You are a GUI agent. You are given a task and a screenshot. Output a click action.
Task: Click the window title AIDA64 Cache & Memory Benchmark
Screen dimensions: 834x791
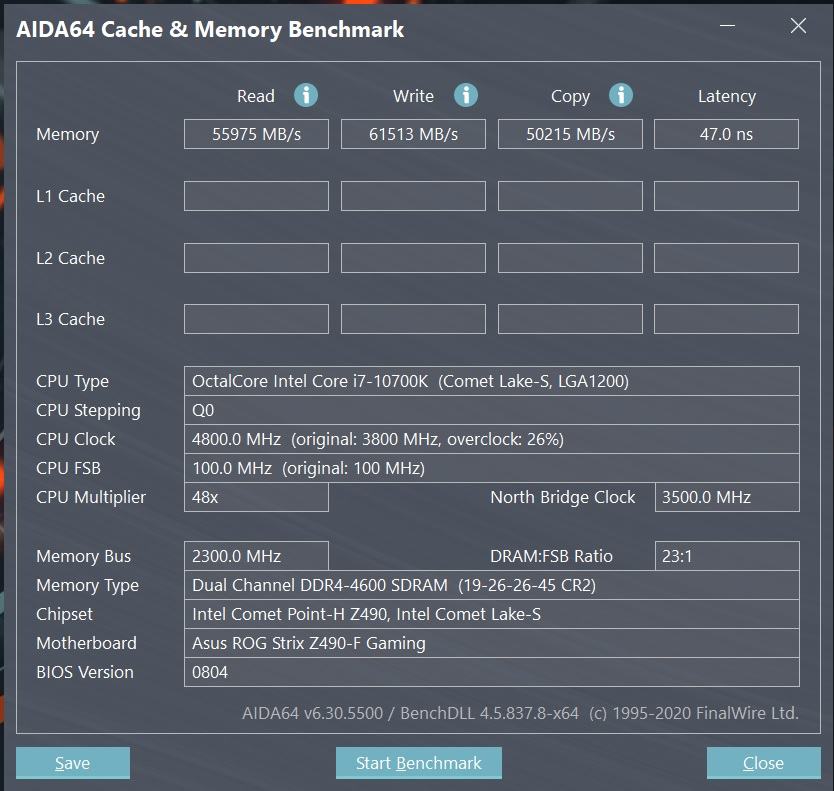(x=210, y=30)
